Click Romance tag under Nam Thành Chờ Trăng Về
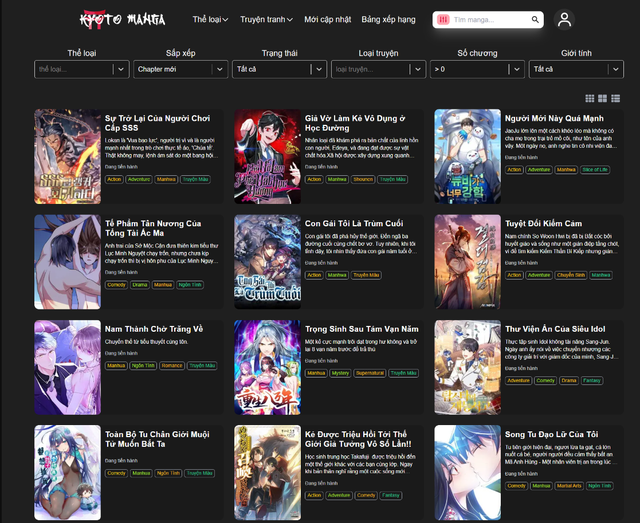 pyautogui.click(x=172, y=365)
